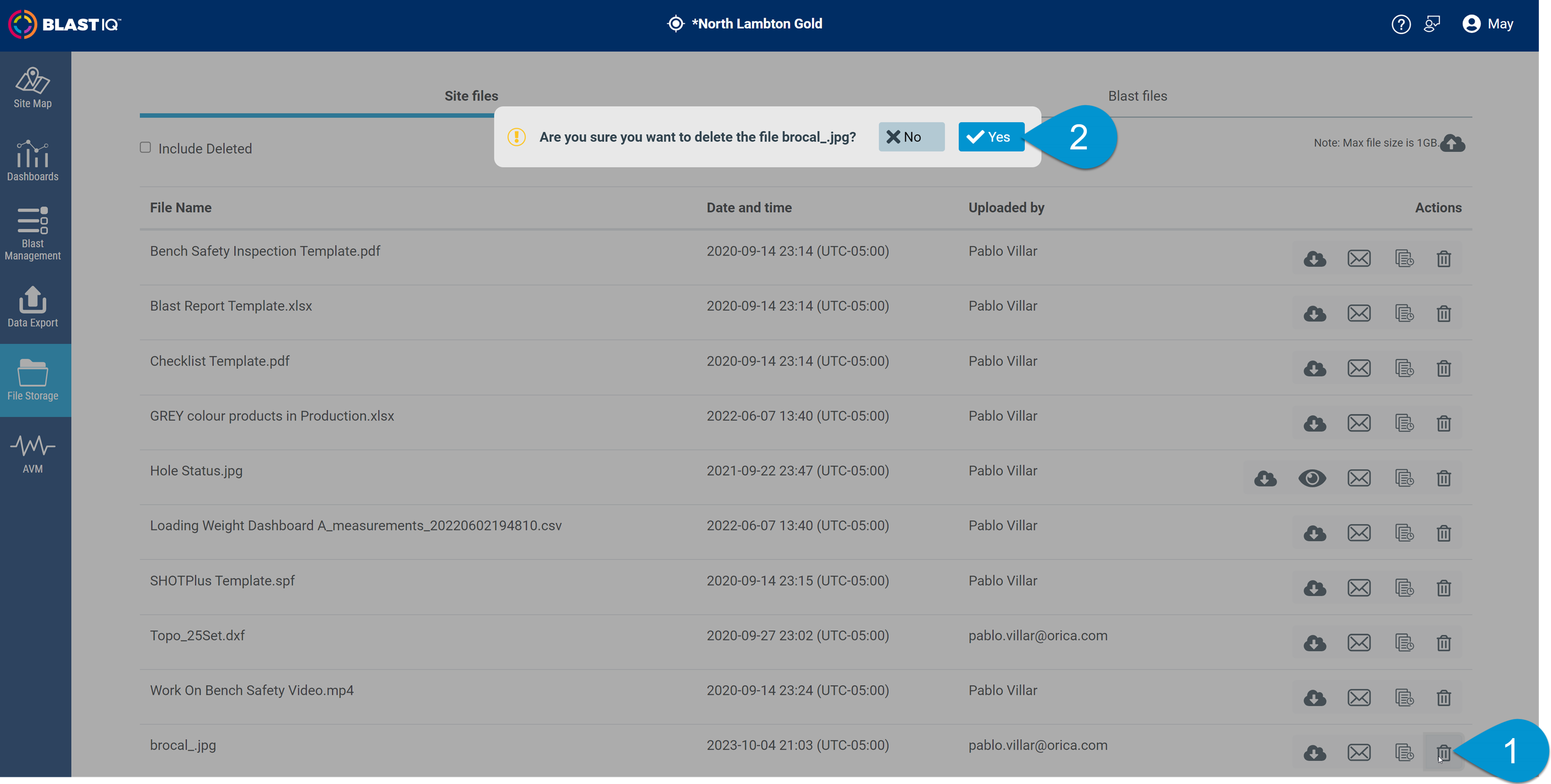Email Blast Report Template.xlsx
The width and height of the screenshot is (1551, 784).
click(x=1359, y=313)
